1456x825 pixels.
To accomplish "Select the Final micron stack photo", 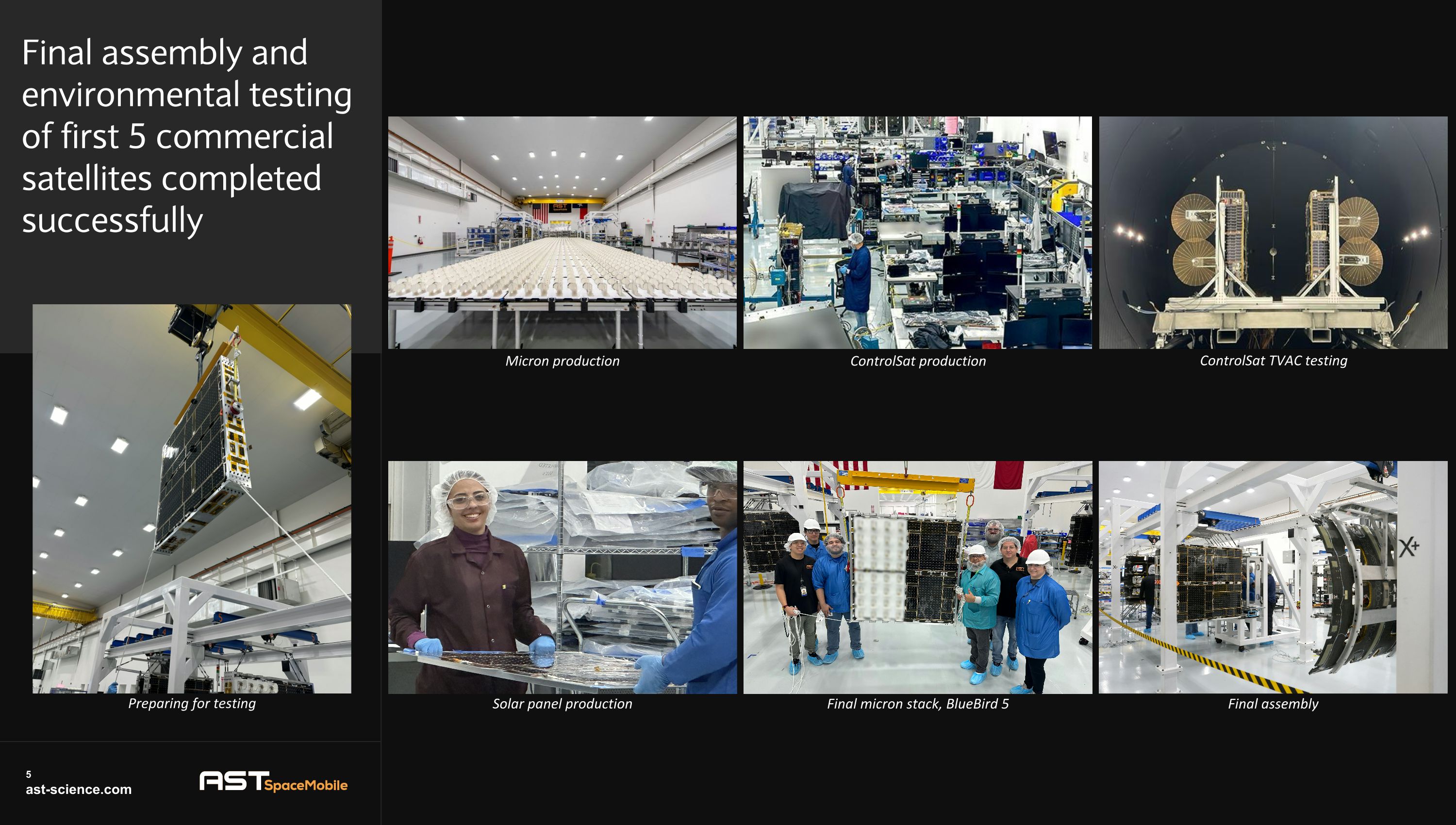I will (917, 577).
